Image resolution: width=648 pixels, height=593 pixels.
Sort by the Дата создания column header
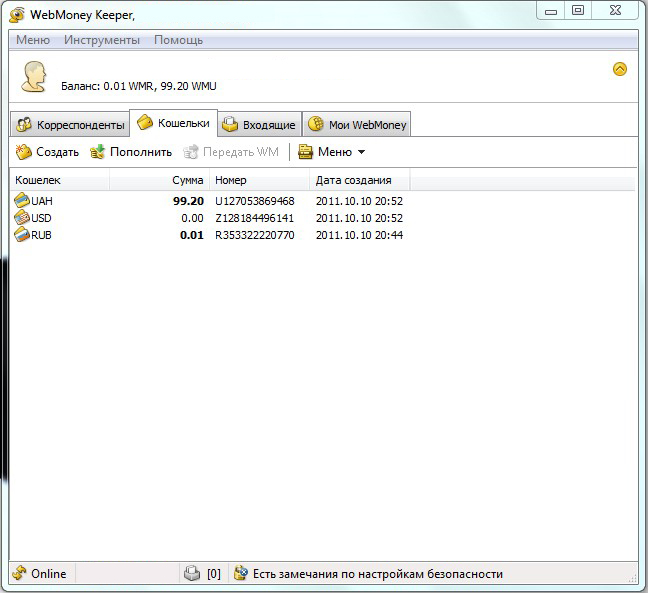click(x=360, y=180)
